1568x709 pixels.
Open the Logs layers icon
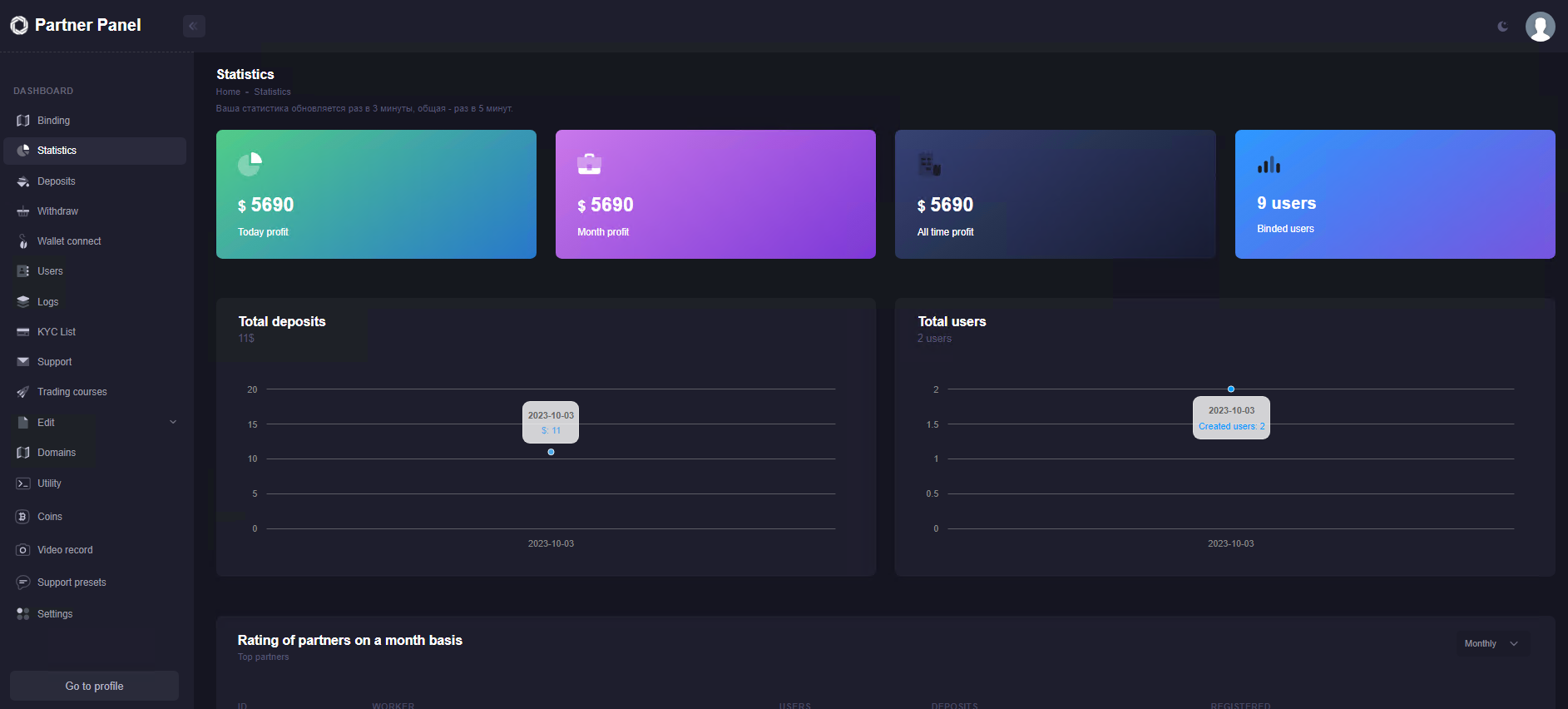(23, 302)
